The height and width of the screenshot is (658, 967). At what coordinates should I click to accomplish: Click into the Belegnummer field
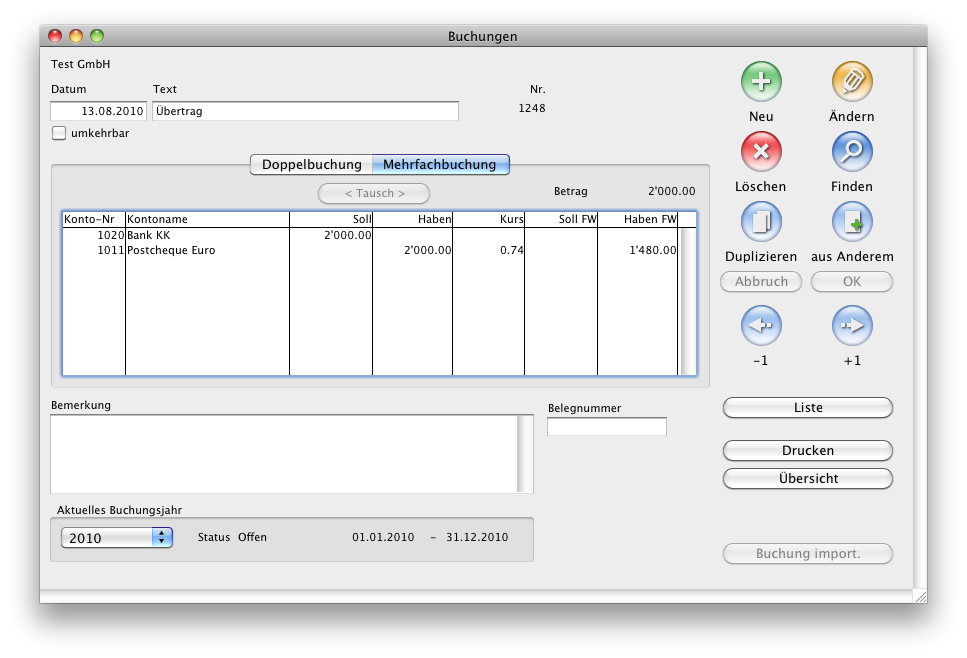tap(606, 427)
